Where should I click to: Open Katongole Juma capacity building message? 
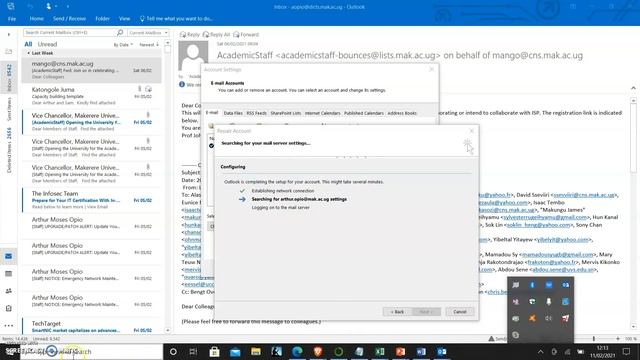point(91,96)
